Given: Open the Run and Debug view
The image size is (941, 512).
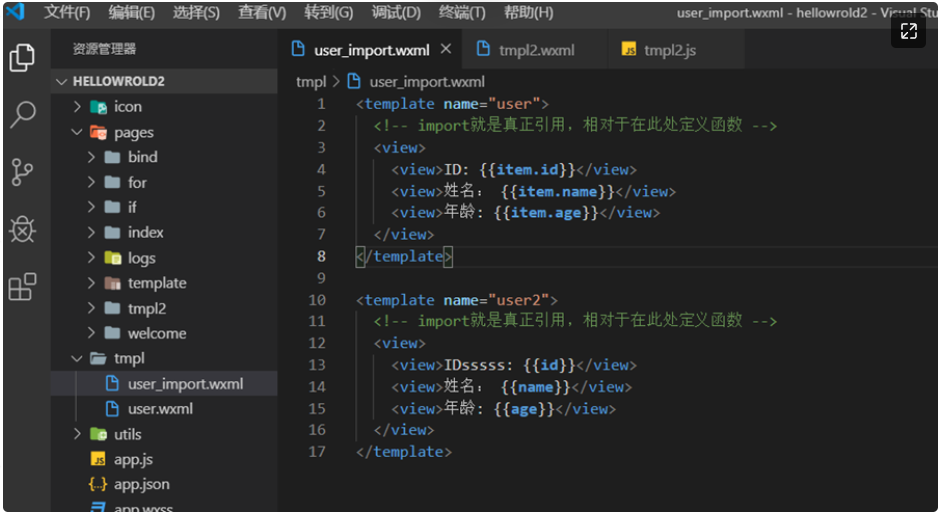Looking at the screenshot, I should [22, 229].
